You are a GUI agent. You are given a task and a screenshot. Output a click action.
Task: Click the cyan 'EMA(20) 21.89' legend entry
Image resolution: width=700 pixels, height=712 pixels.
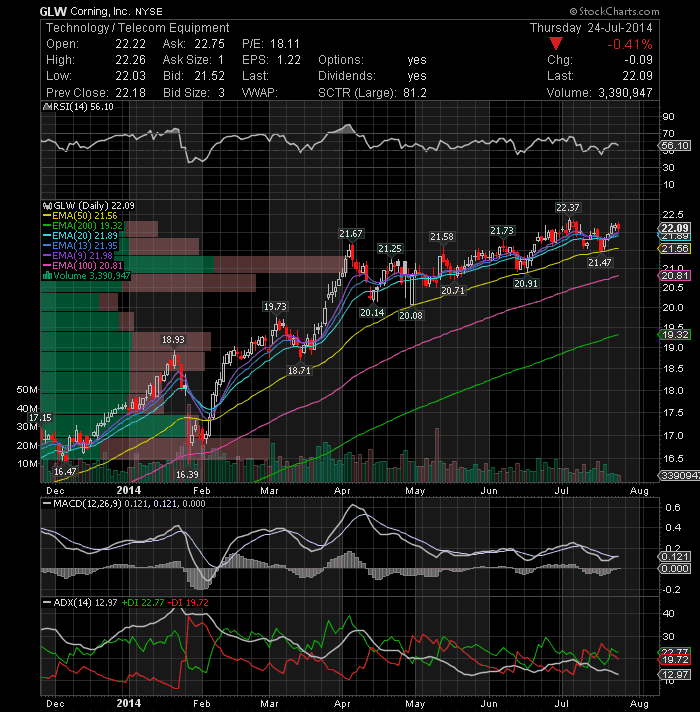pyautogui.click(x=80, y=236)
